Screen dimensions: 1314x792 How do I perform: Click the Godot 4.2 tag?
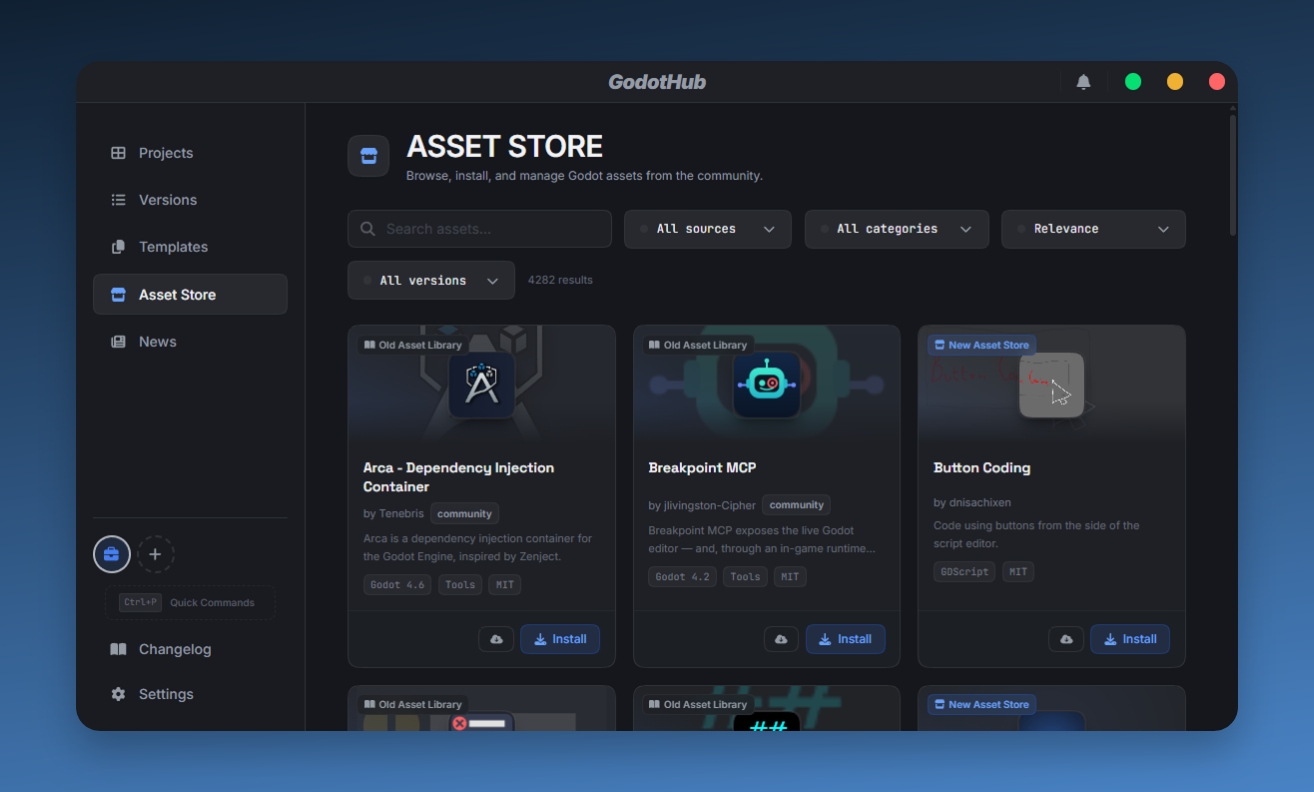682,577
